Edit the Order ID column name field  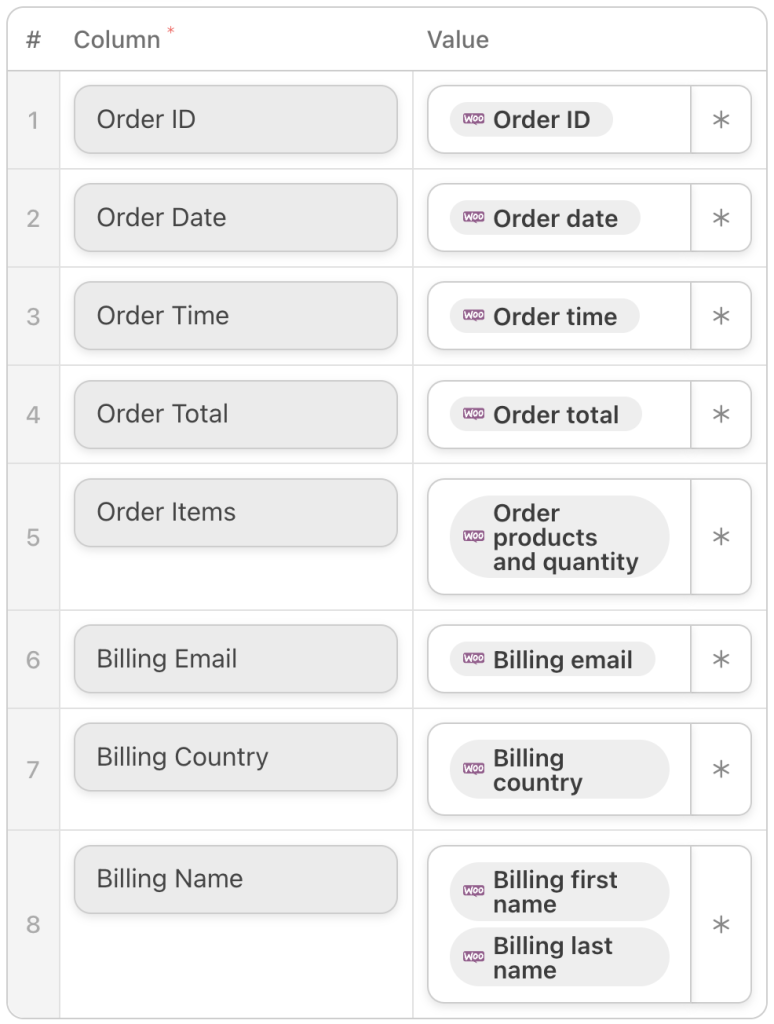pyautogui.click(x=235, y=119)
